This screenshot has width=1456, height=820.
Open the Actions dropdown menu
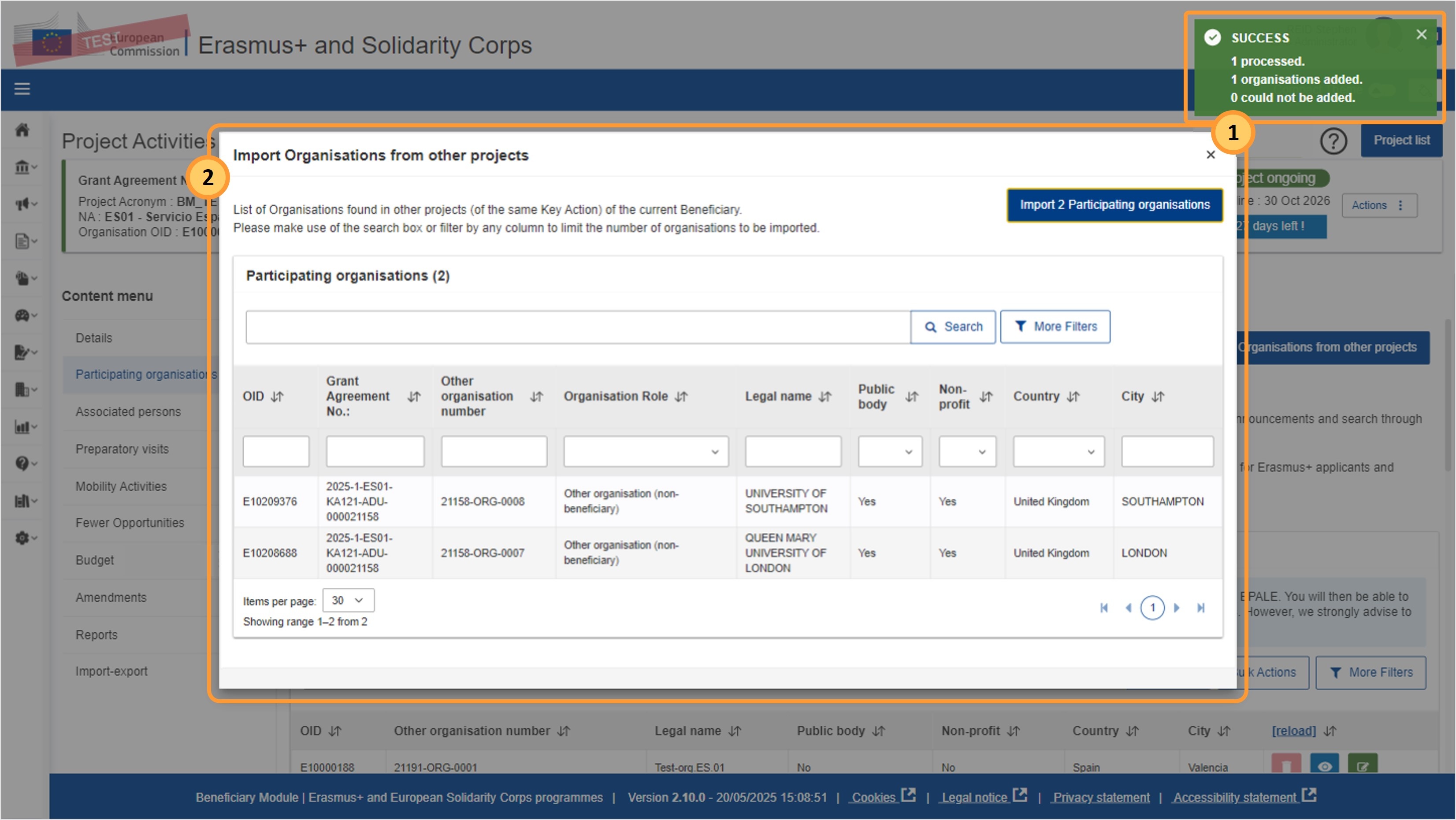coord(1379,205)
